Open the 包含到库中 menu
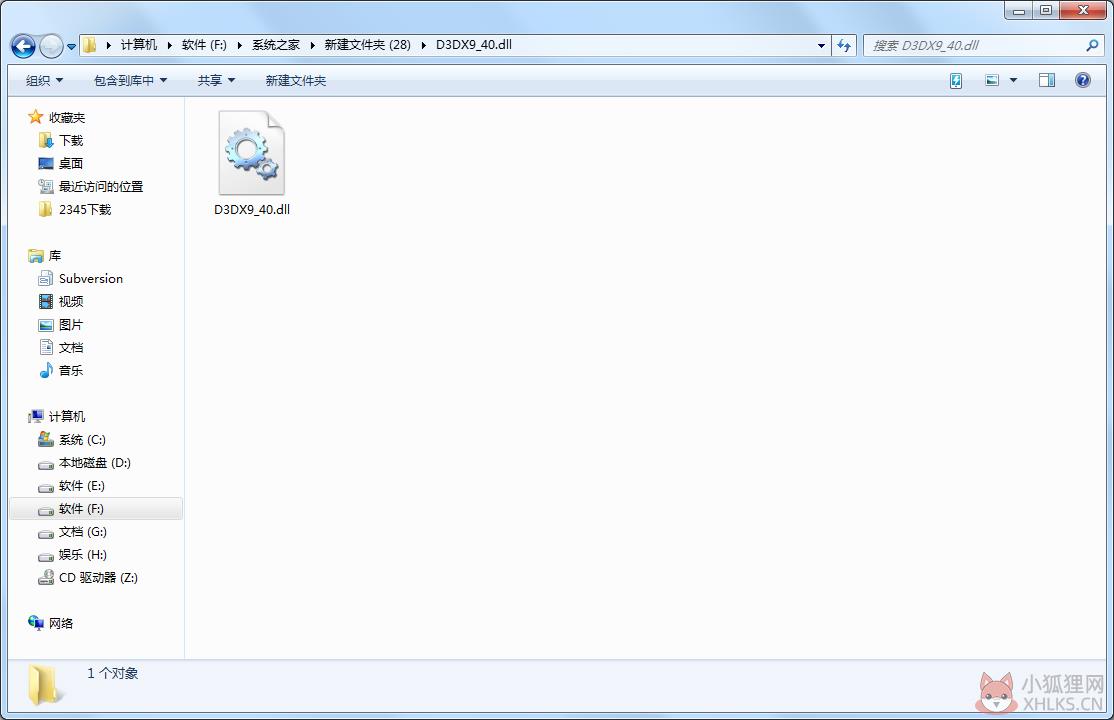This screenshot has width=1114, height=720. point(130,80)
